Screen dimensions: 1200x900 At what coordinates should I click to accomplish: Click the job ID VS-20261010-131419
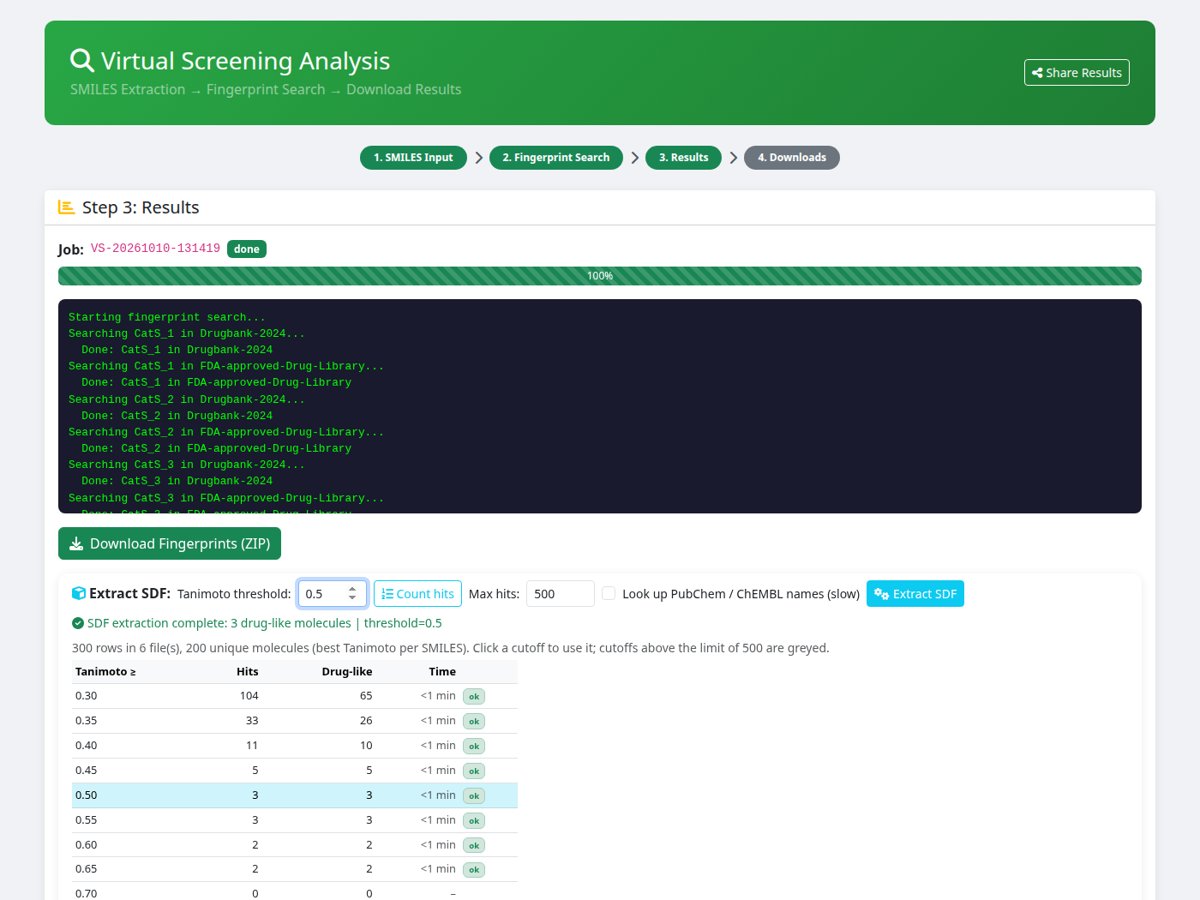pos(155,249)
